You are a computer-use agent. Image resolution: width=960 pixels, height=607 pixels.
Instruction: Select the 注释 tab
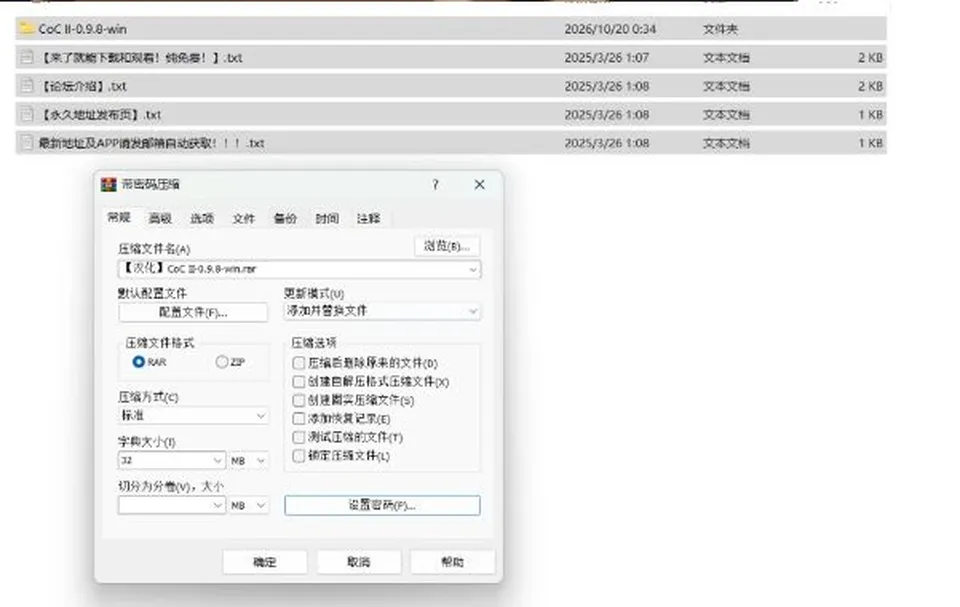tap(368, 219)
